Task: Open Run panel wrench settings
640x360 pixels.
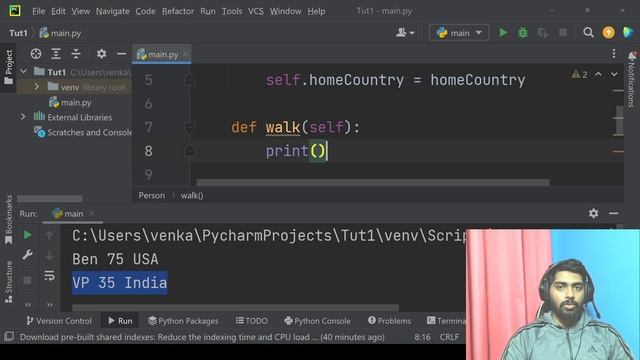Action: pyautogui.click(x=27, y=255)
